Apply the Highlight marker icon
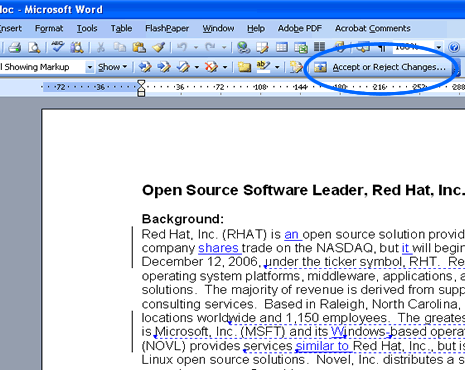Image resolution: width=465 pixels, height=370 pixels. (264, 67)
